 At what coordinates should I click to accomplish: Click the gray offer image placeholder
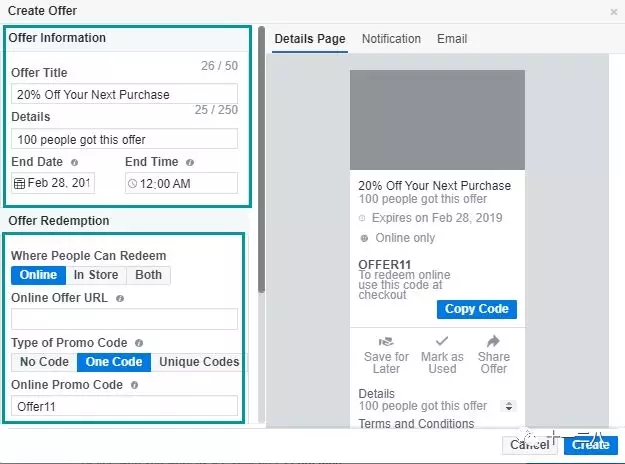click(x=437, y=120)
